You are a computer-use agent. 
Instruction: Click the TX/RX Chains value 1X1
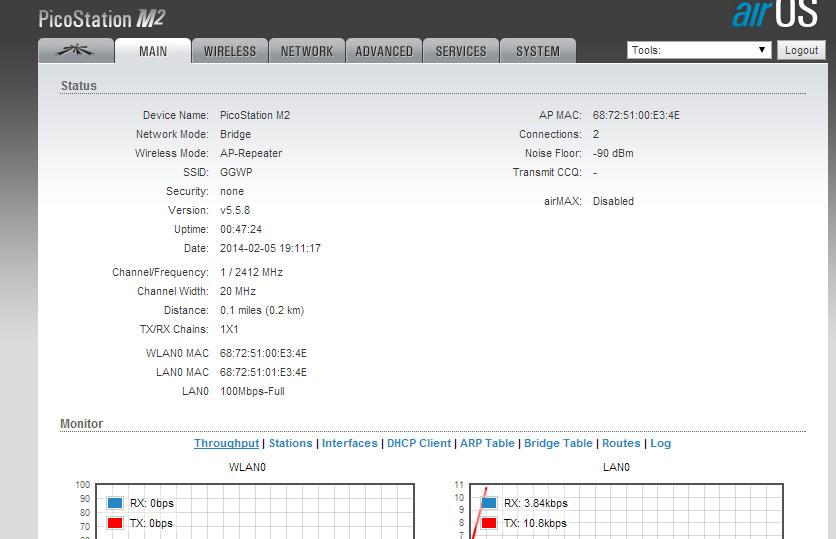[229, 329]
